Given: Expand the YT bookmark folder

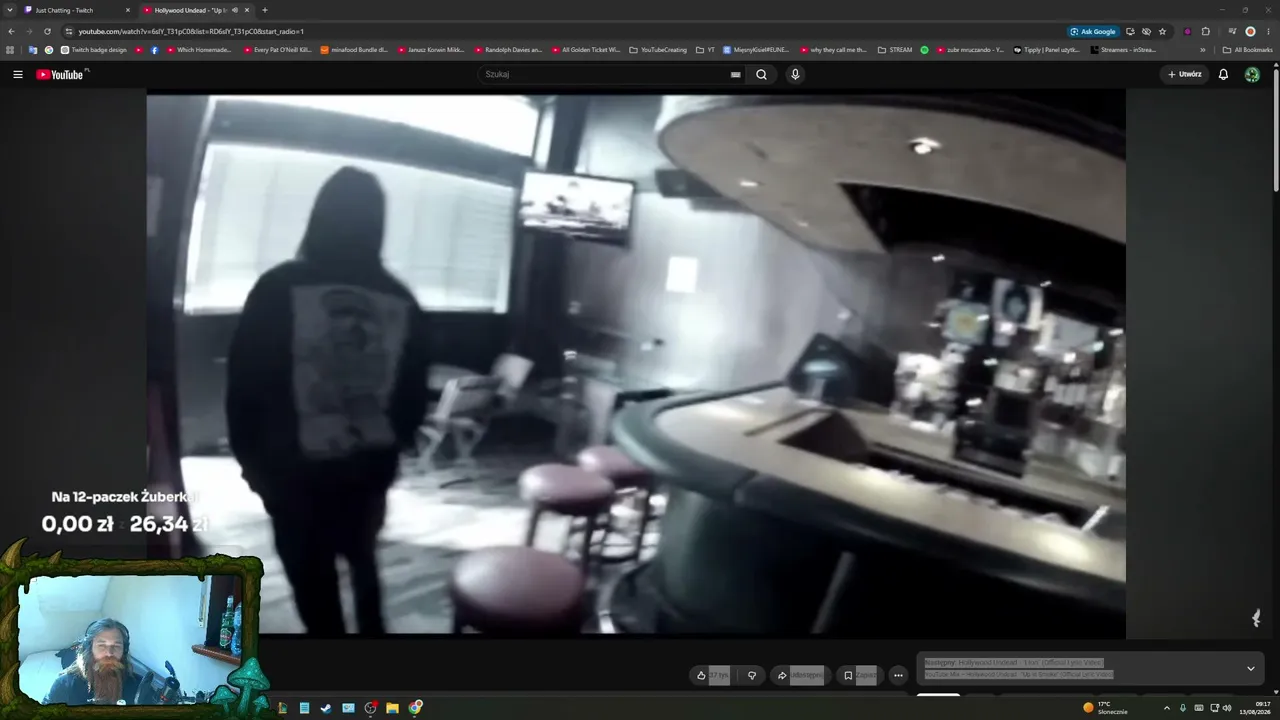Looking at the screenshot, I should (705, 50).
